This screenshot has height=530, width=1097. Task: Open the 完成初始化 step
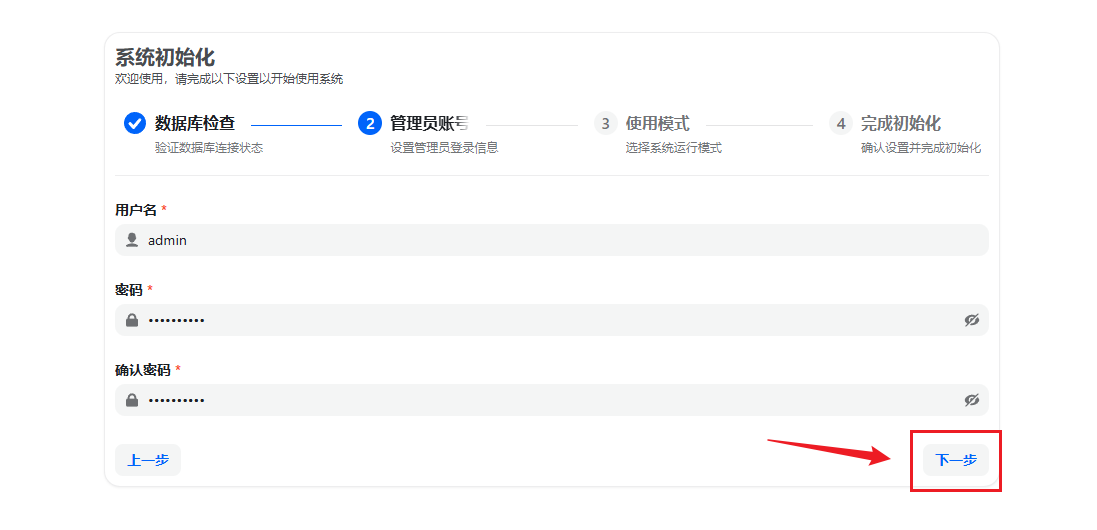coord(900,123)
